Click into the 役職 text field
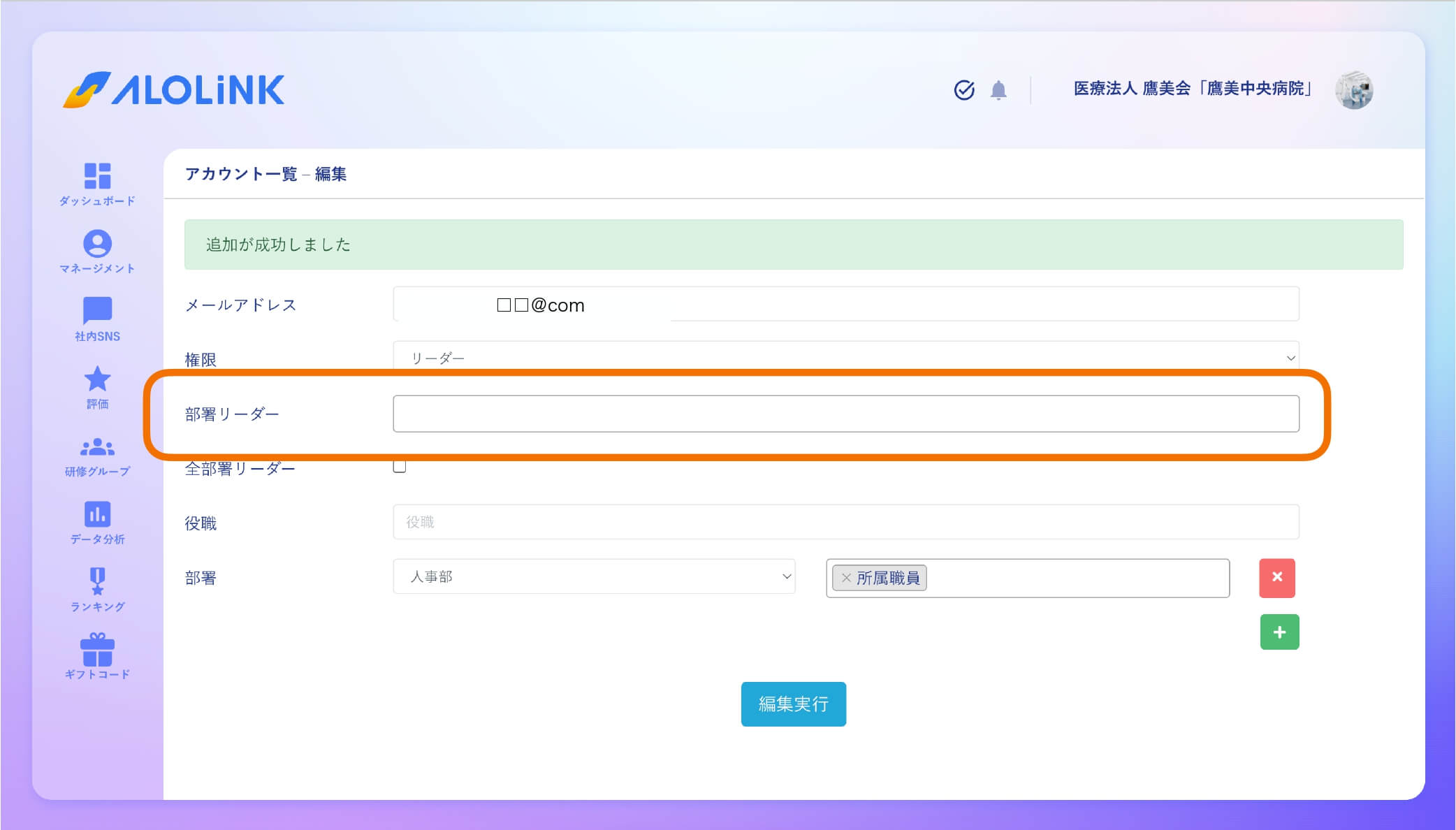This screenshot has width=1456, height=830. click(845, 522)
